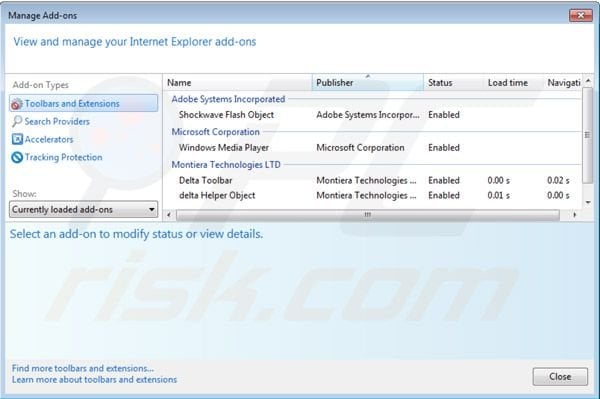Open Learn more about toolbars and extensions
600x399 pixels.
tap(94, 379)
